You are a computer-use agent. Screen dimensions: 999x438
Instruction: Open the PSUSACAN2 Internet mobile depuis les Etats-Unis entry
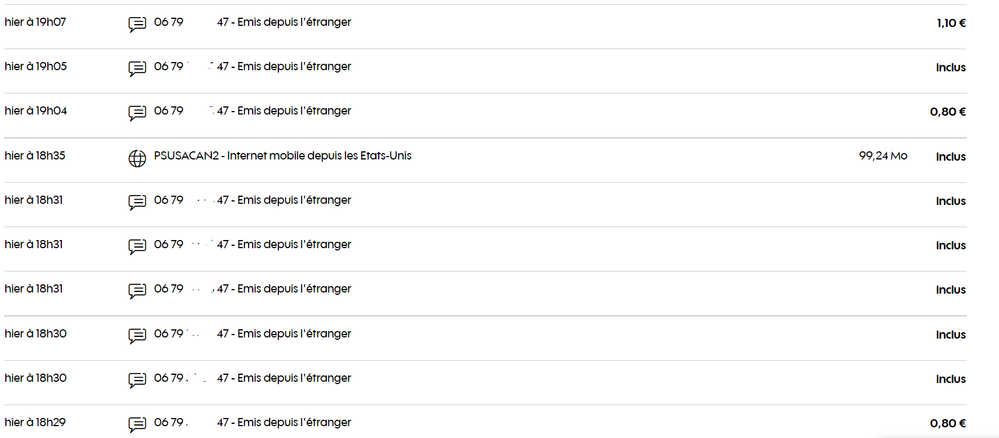pyautogui.click(x=283, y=156)
